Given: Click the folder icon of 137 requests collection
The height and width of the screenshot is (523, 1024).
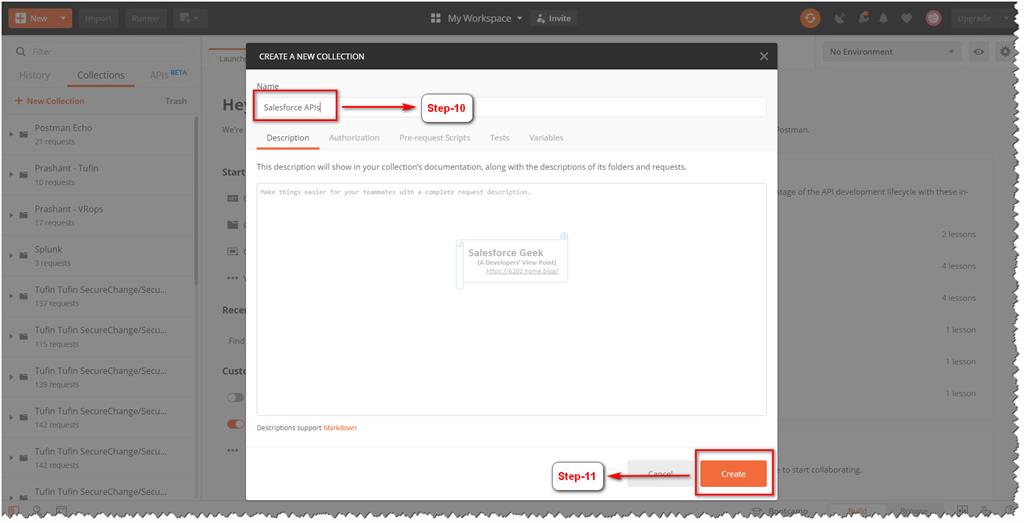Looking at the screenshot, I should pyautogui.click(x=24, y=296).
